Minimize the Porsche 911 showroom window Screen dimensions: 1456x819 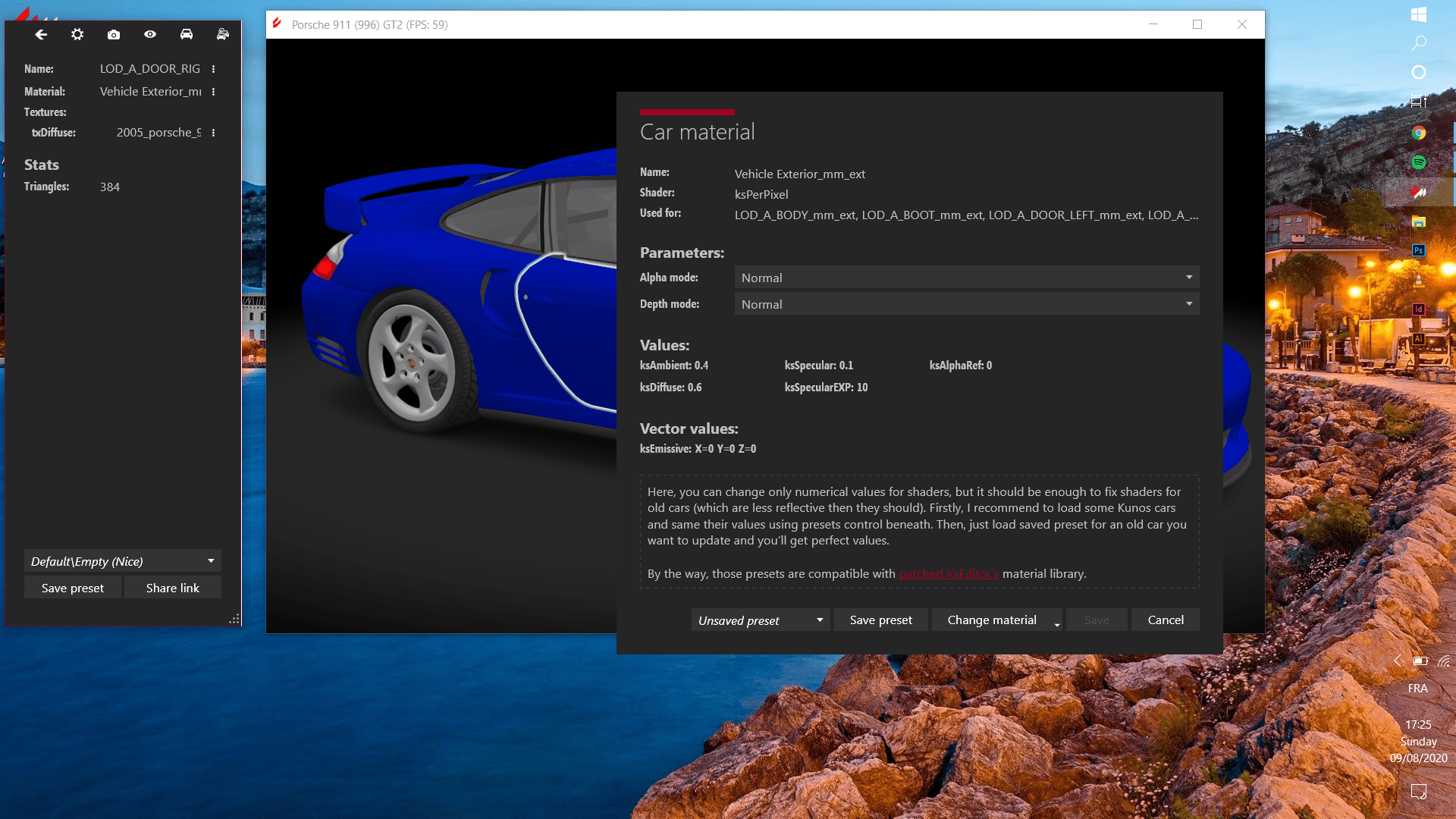1153,24
